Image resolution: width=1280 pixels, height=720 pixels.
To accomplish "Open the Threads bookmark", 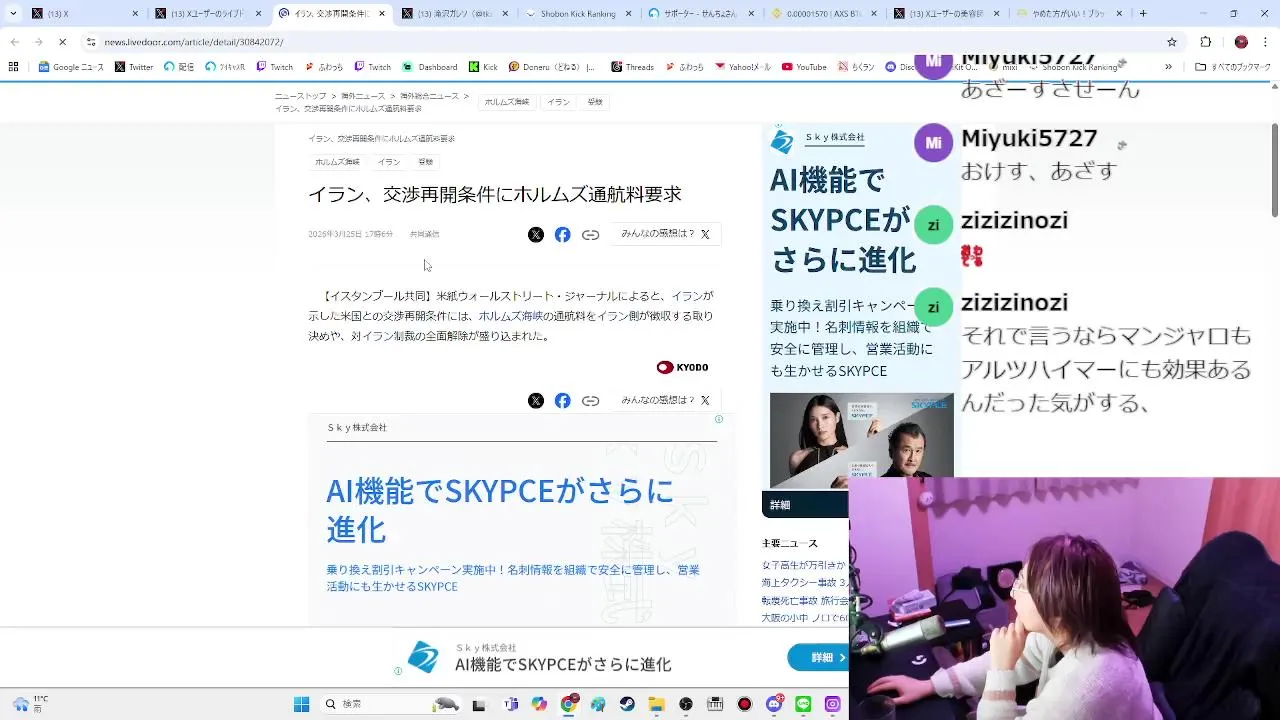I will (632, 67).
